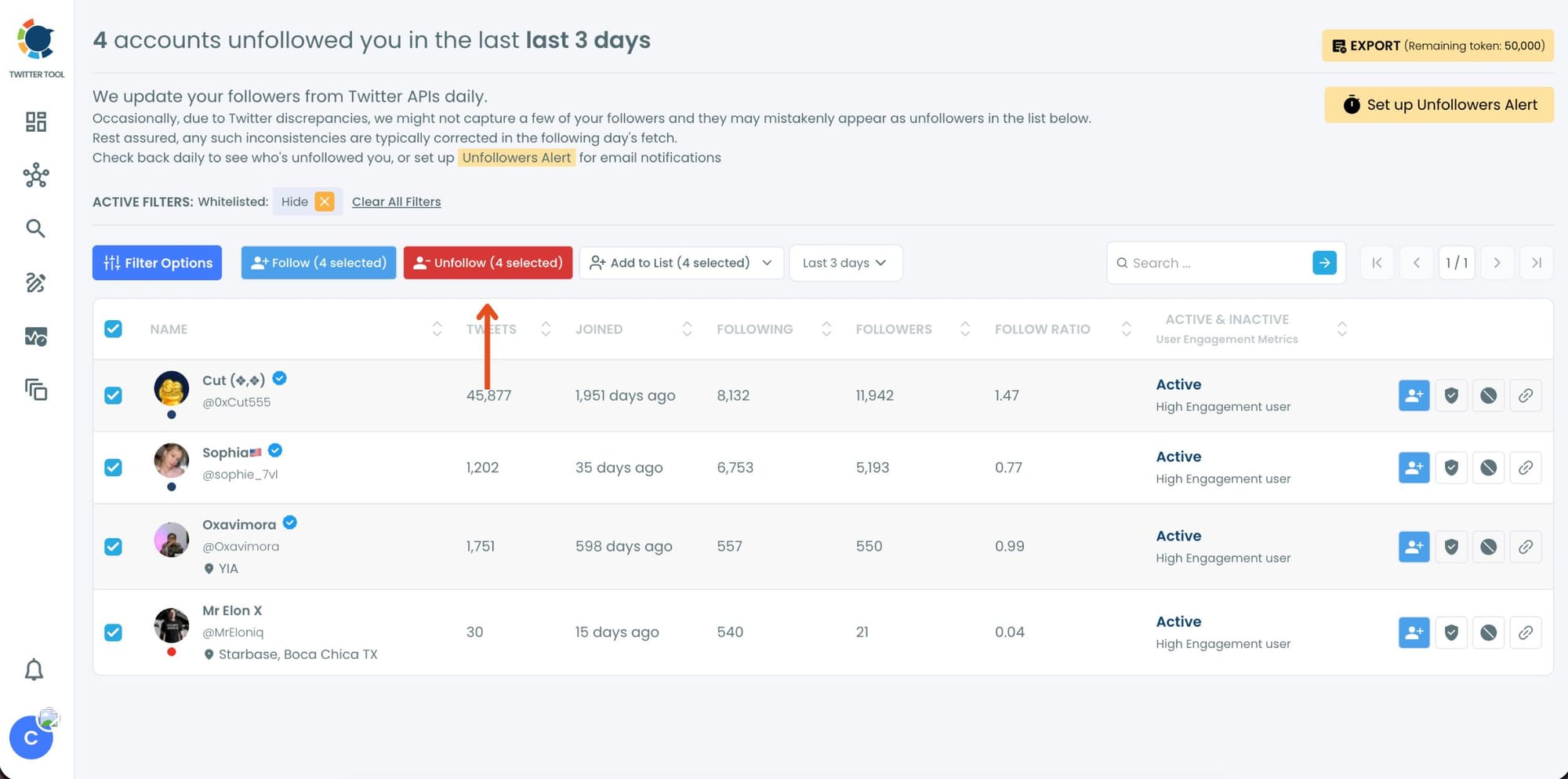Whitelist Oxavimora with shield icon
This screenshot has width=1568, height=779.
[x=1451, y=547]
